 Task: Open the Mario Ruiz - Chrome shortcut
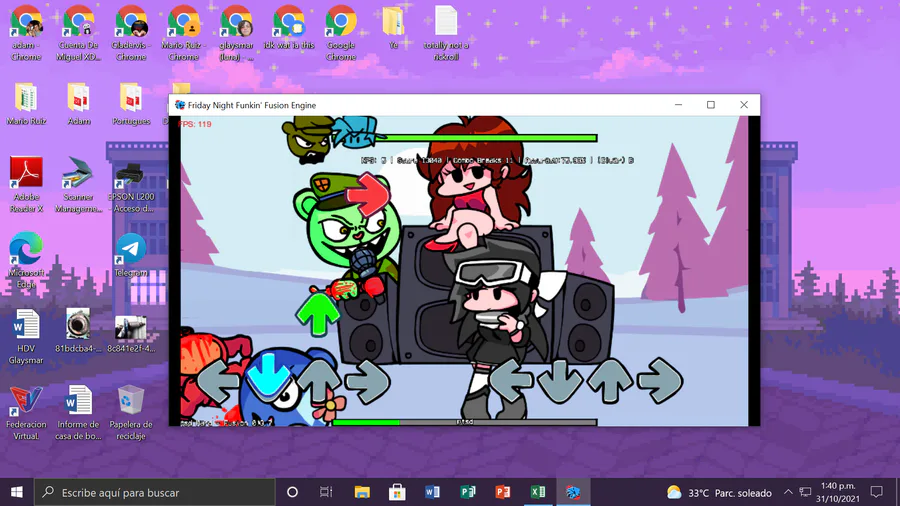184,33
